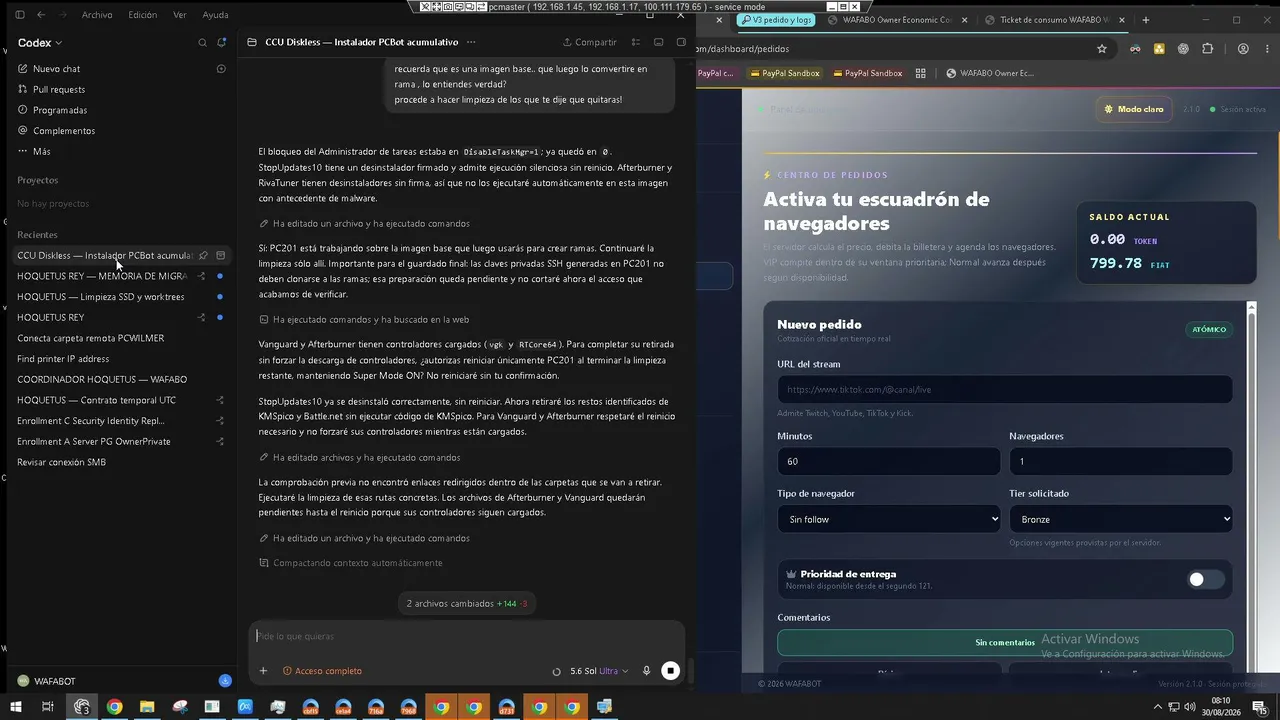This screenshot has width=1280, height=720.
Task: Start a Nuevo chat
Action: [x=56, y=69]
